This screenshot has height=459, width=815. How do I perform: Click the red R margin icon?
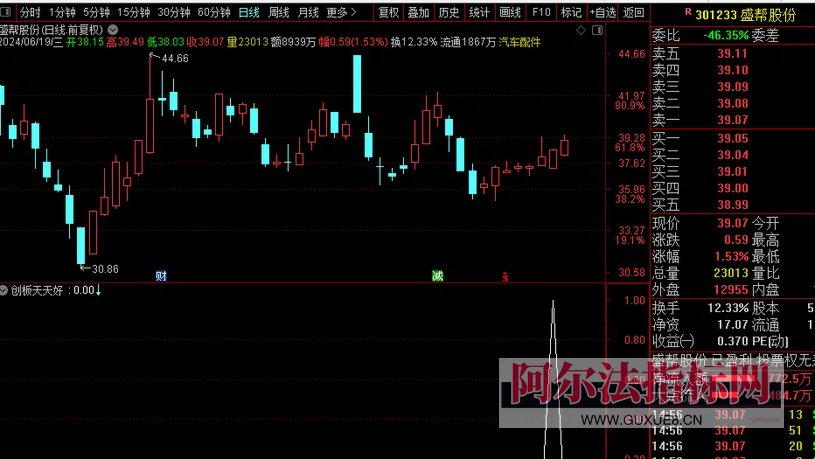coord(688,12)
